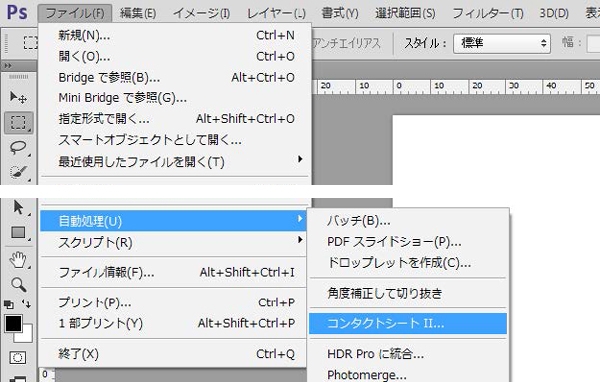Open the フィルター(T) menu
This screenshot has width=600, height=382.
click(x=488, y=13)
